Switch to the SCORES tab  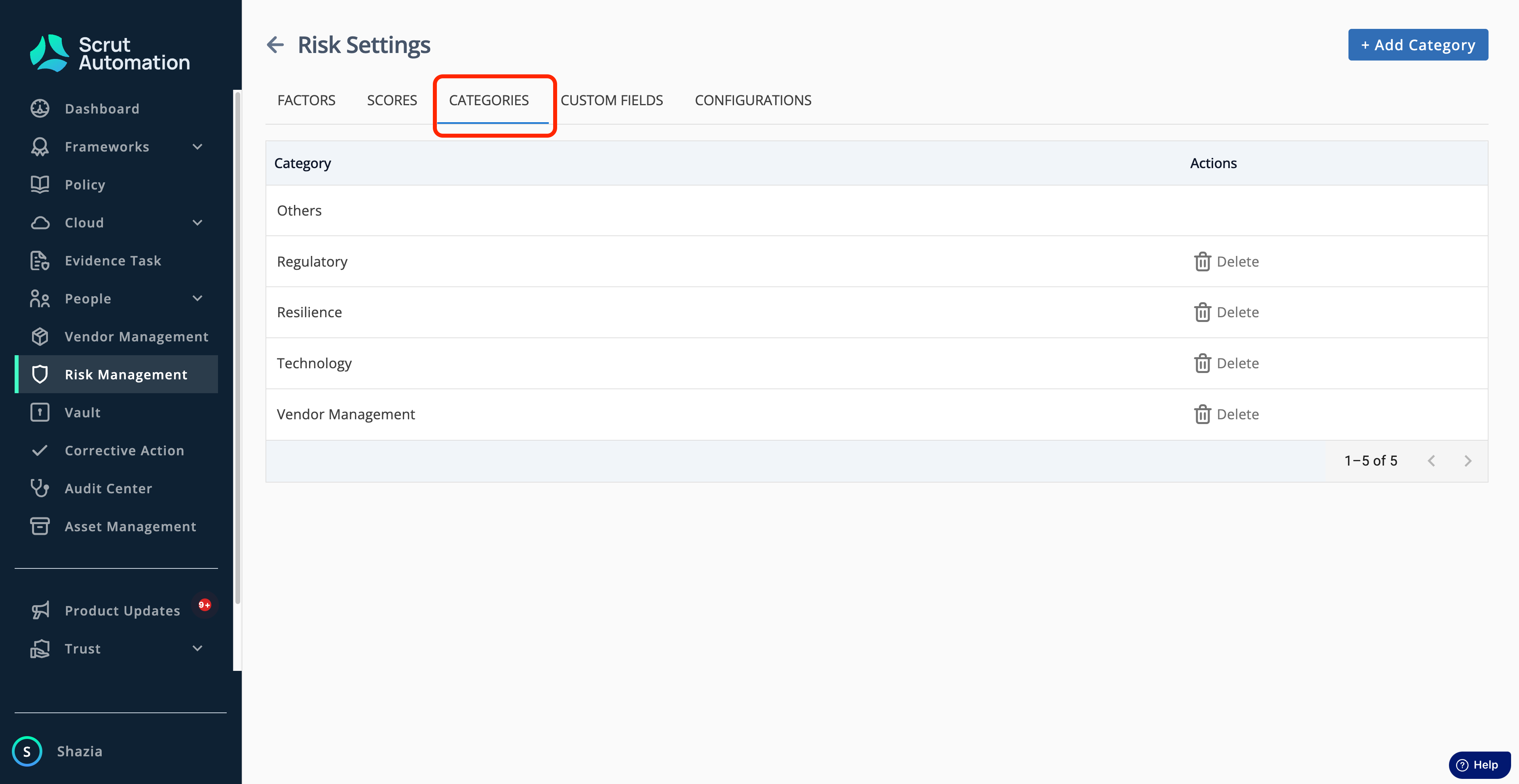coord(392,100)
